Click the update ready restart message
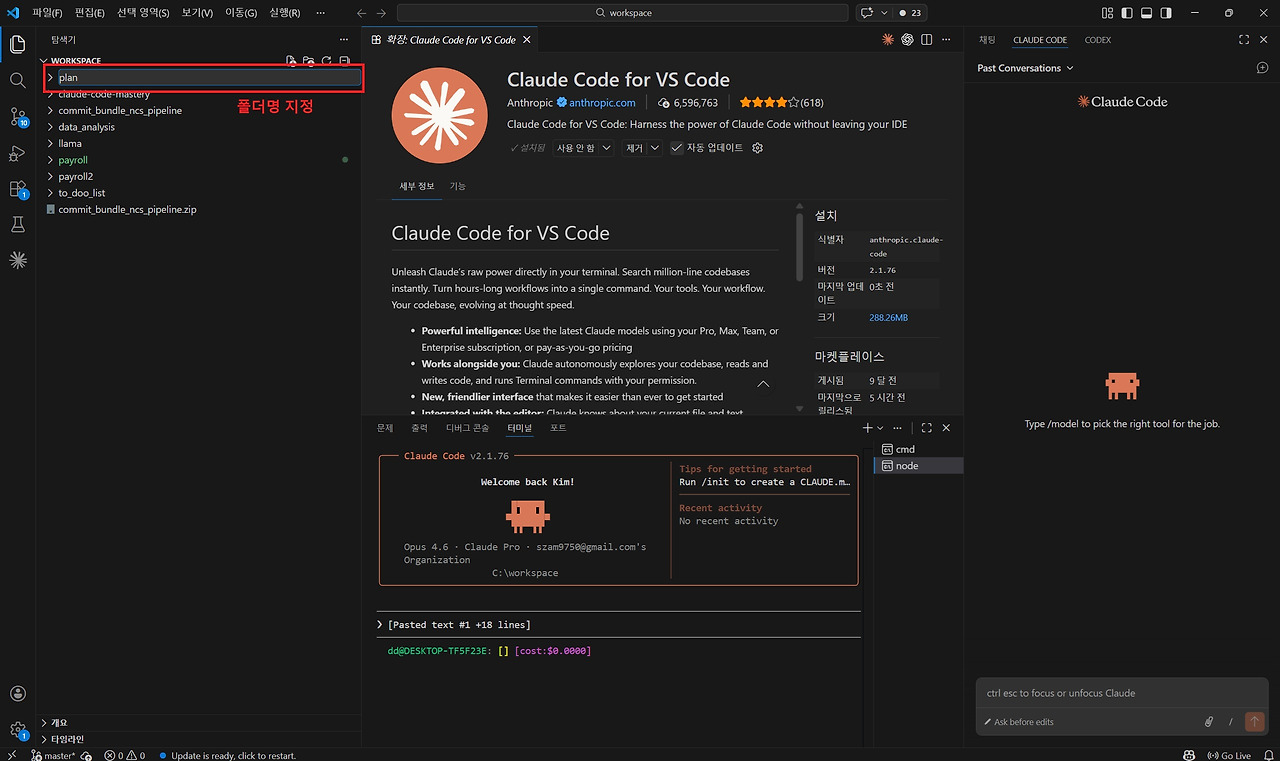1280x761 pixels. point(226,755)
